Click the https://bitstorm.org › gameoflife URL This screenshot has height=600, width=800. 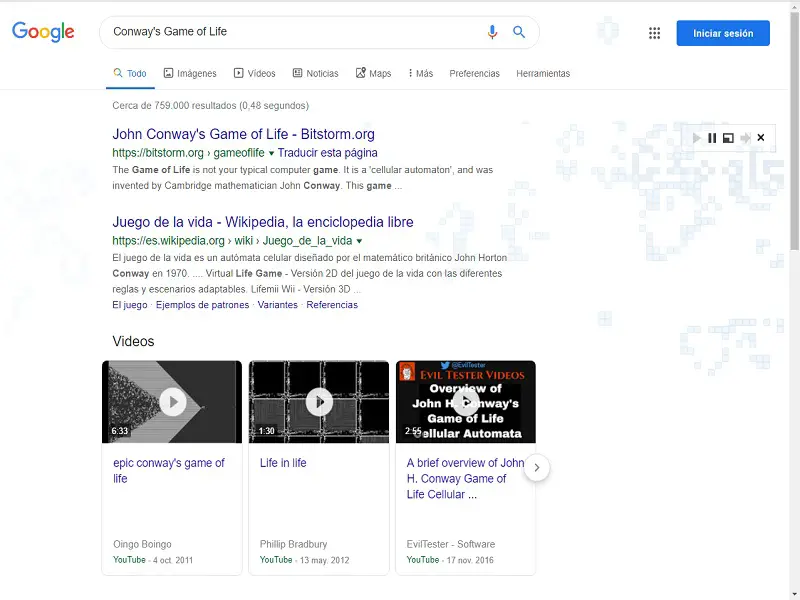188,153
